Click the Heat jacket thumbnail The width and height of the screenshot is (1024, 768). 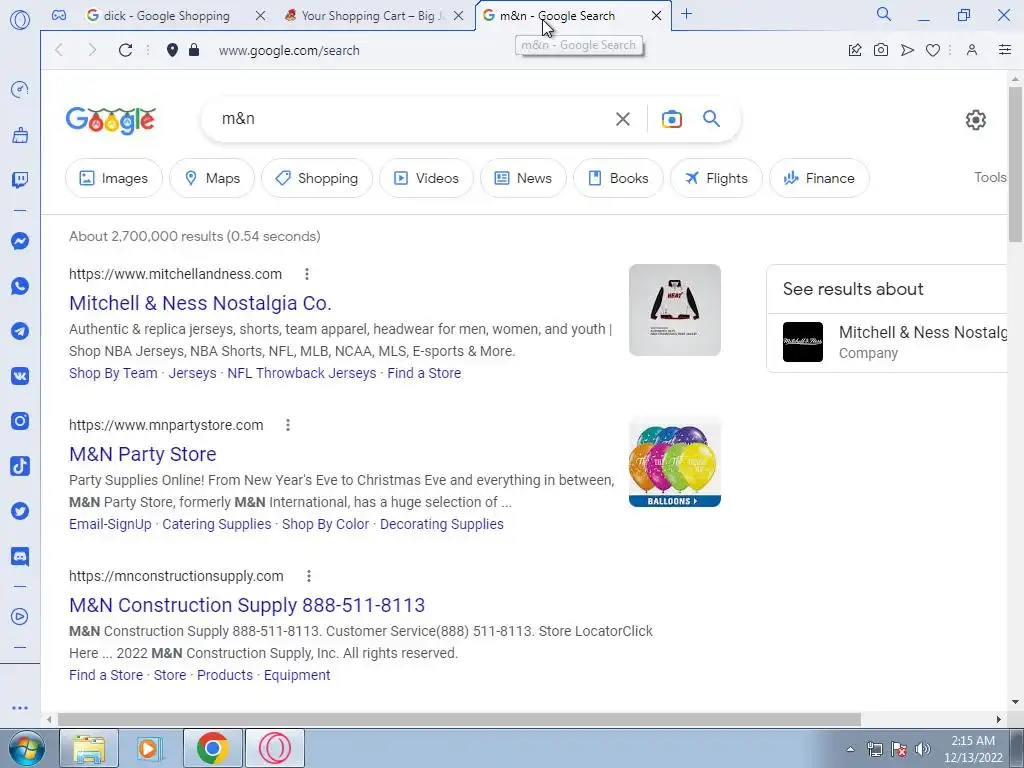point(675,310)
